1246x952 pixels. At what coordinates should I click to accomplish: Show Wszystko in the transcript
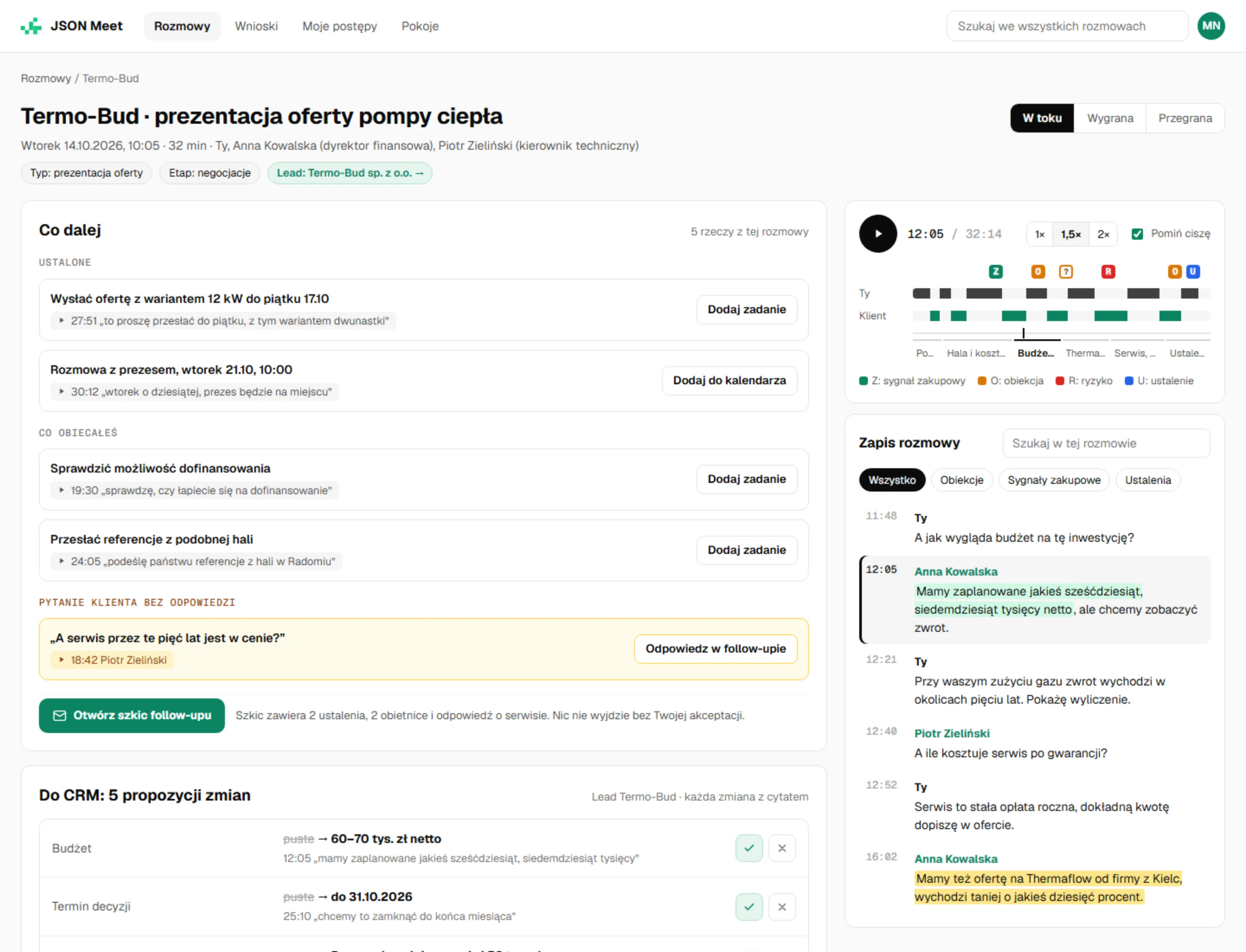[892, 480]
